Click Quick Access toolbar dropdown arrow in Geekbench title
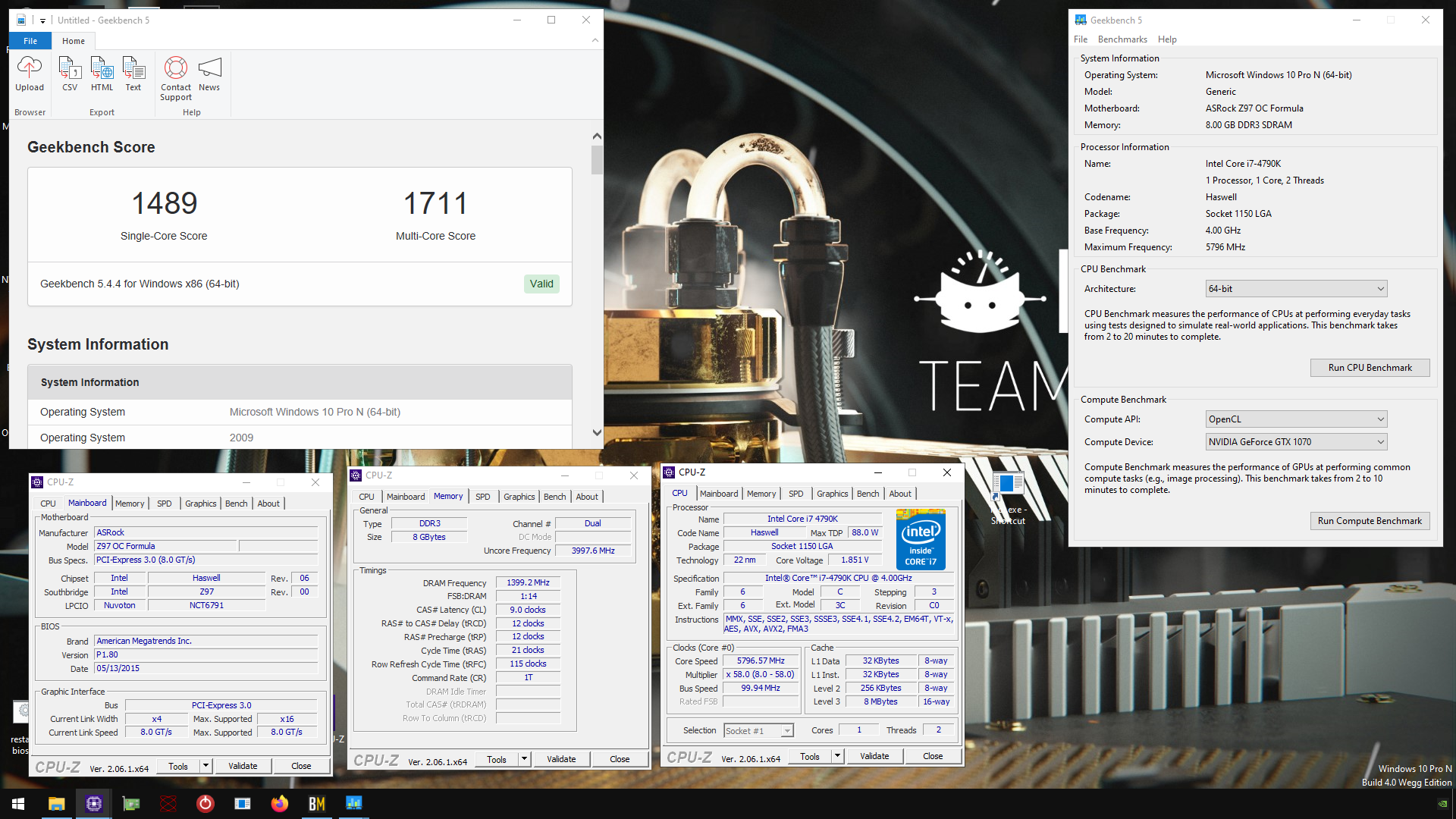The width and height of the screenshot is (1456, 819). pos(42,20)
